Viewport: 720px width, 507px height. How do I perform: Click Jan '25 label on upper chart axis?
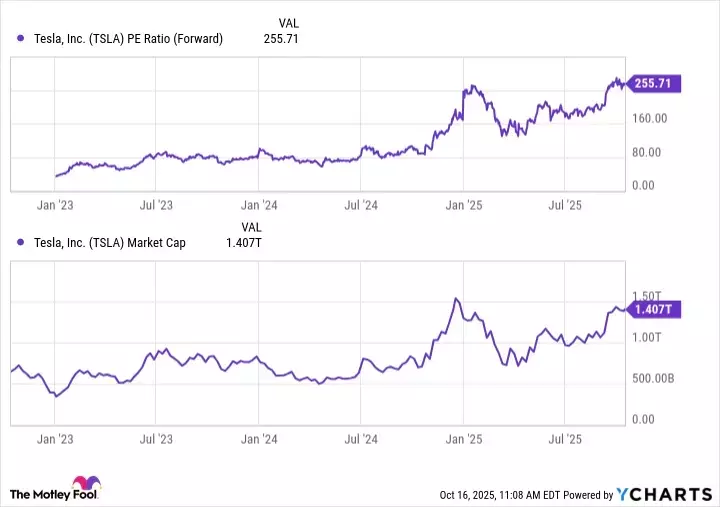click(x=464, y=205)
